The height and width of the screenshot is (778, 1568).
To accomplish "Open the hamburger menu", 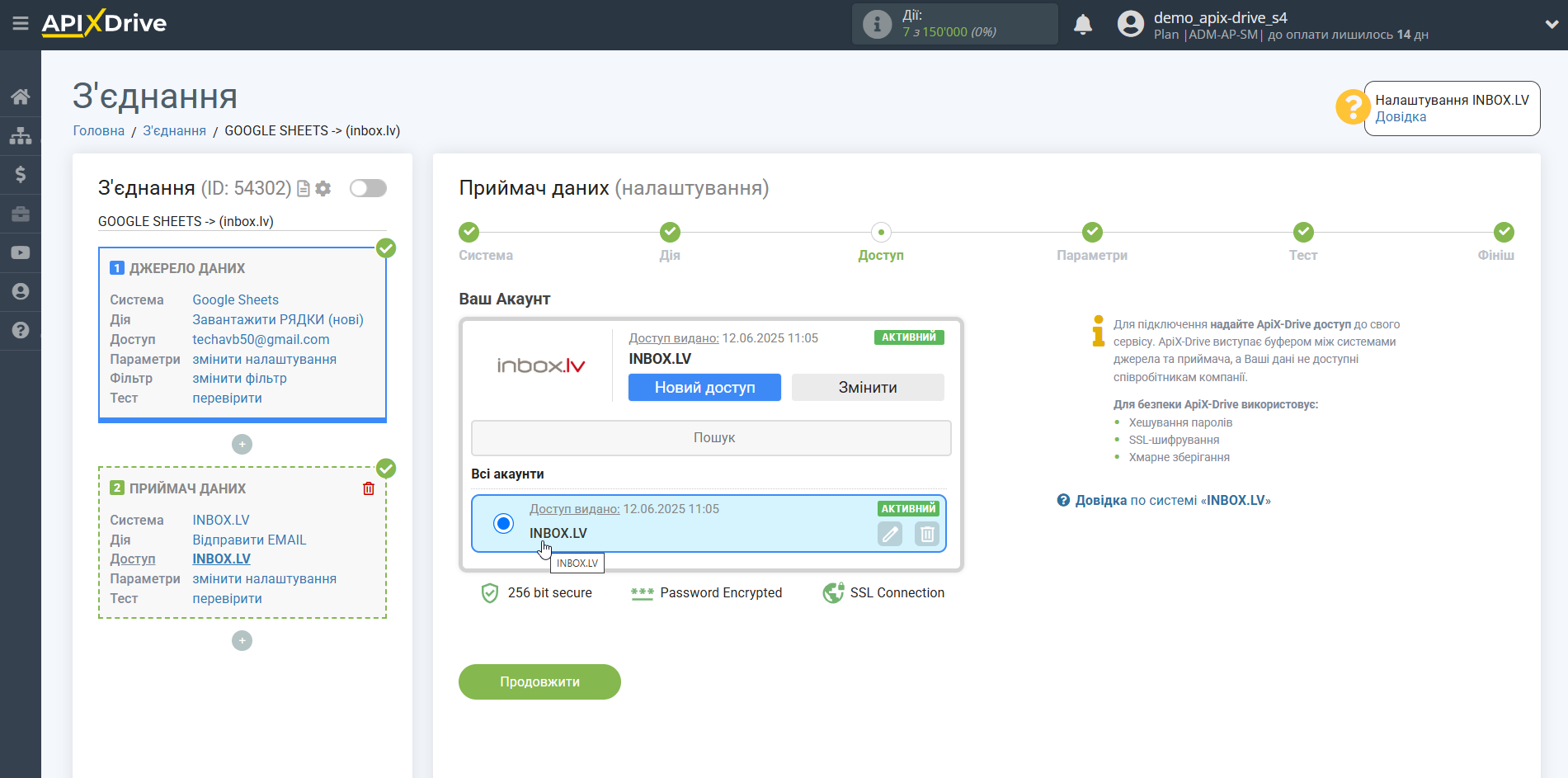I will tap(21, 24).
